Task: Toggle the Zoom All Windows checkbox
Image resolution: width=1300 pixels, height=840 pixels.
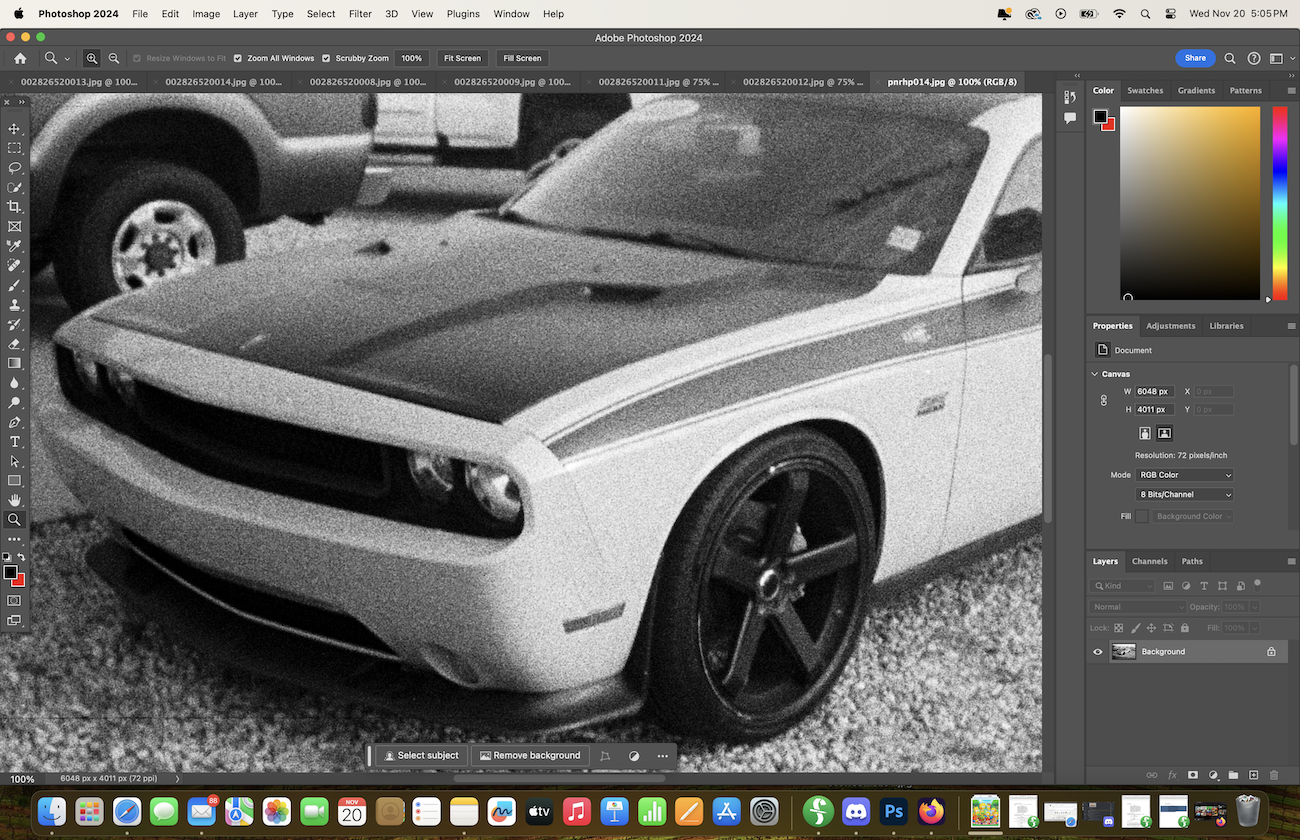Action: point(238,58)
